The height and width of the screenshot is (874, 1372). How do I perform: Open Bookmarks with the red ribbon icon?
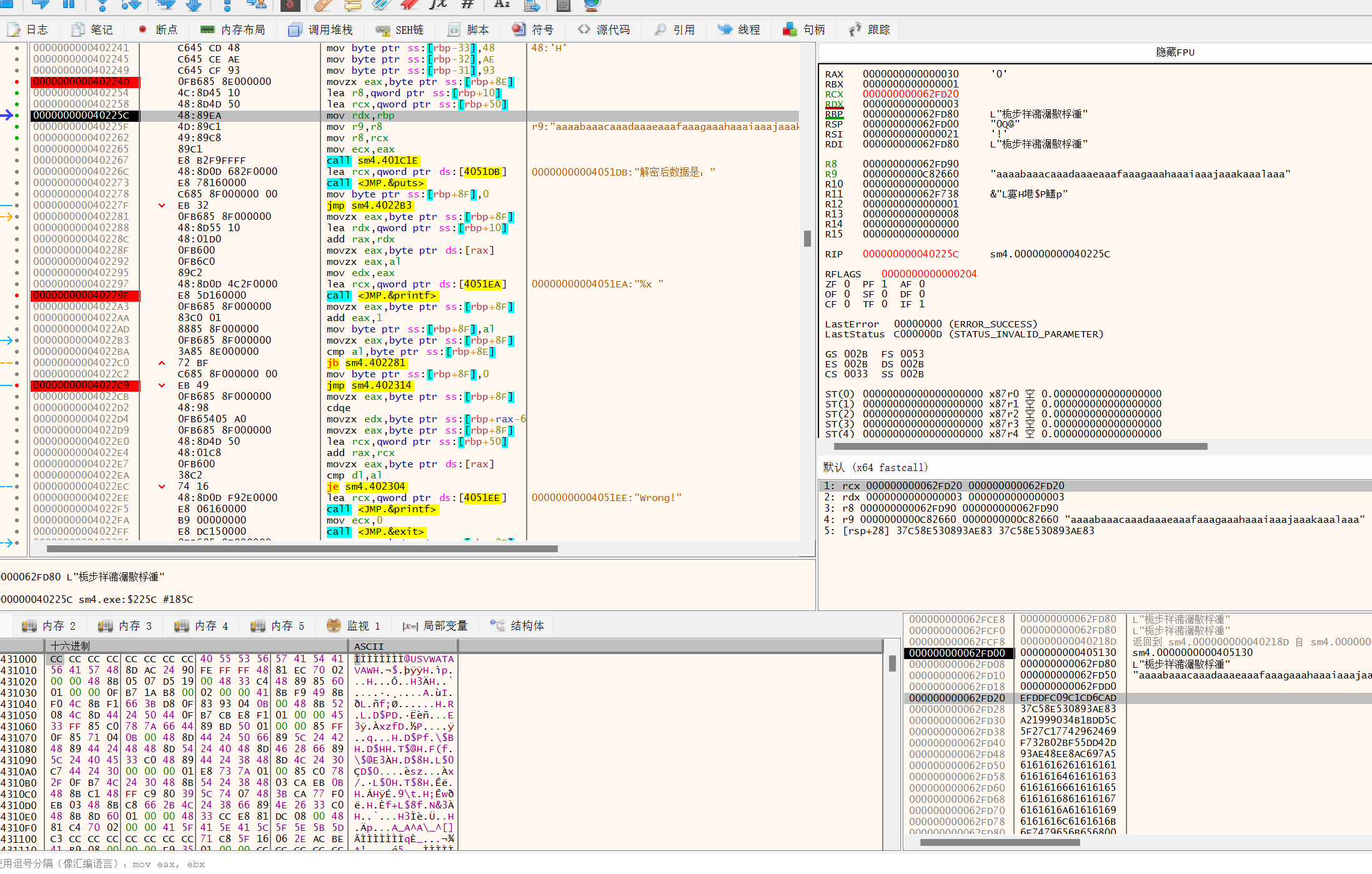(x=409, y=5)
